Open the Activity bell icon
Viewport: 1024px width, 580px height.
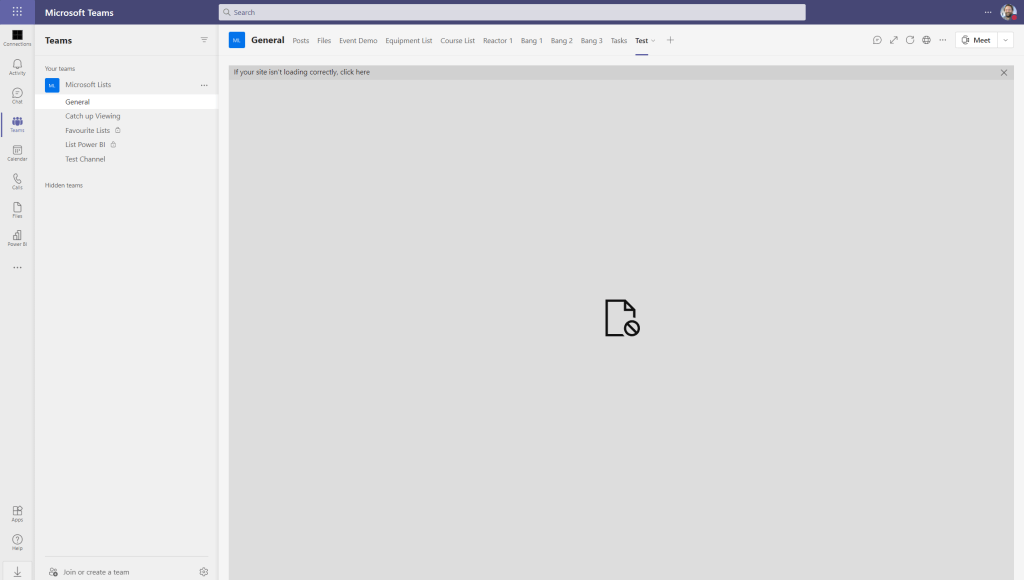click(17, 67)
